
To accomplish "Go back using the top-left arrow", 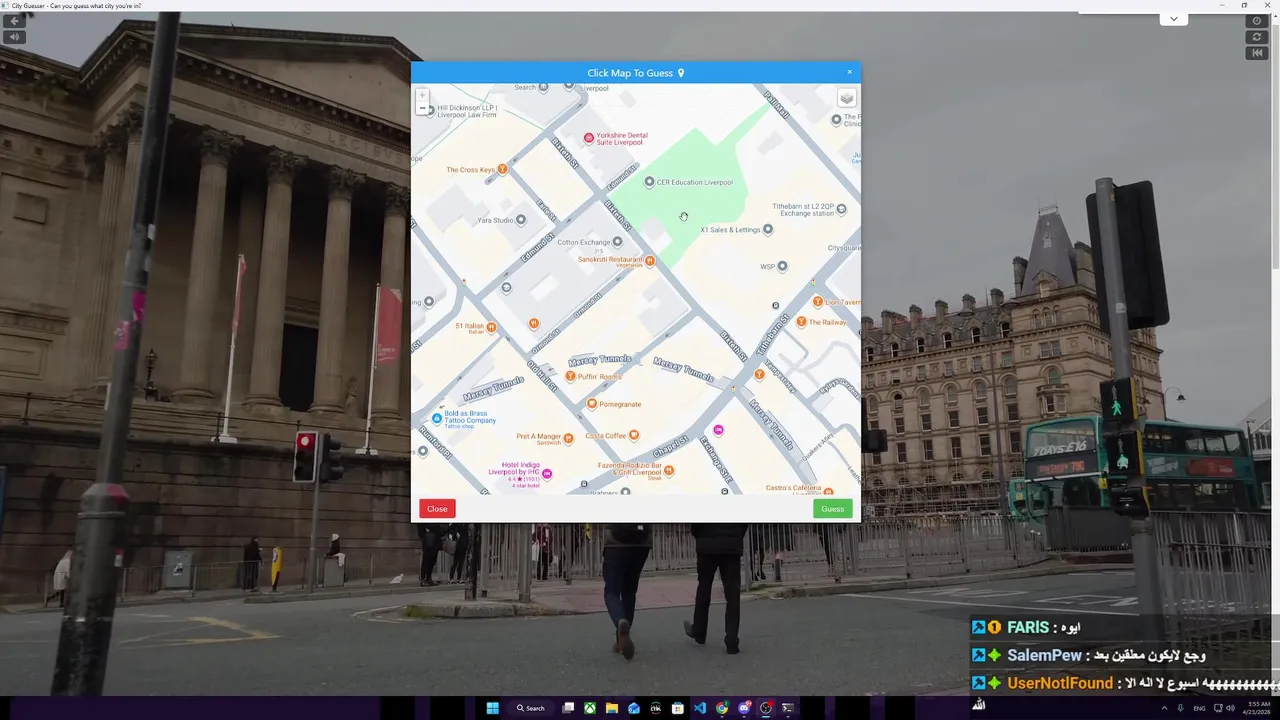I will (x=14, y=21).
